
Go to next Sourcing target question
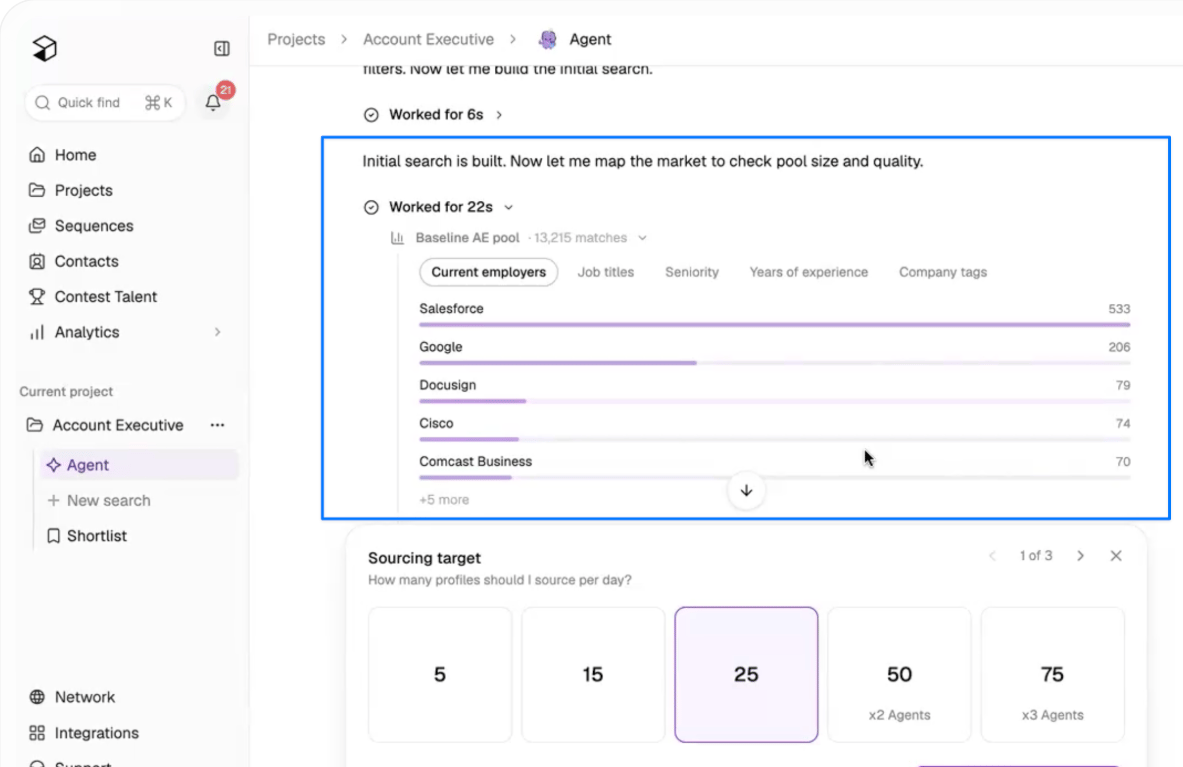[x=1080, y=556]
